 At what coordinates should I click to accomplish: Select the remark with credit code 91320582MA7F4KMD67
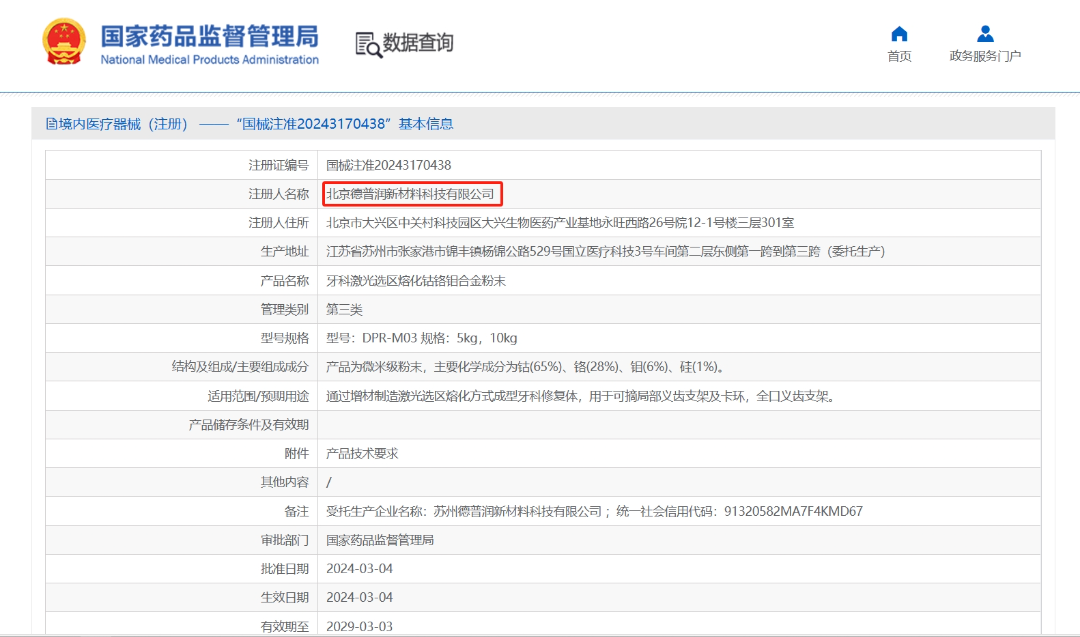pos(594,511)
